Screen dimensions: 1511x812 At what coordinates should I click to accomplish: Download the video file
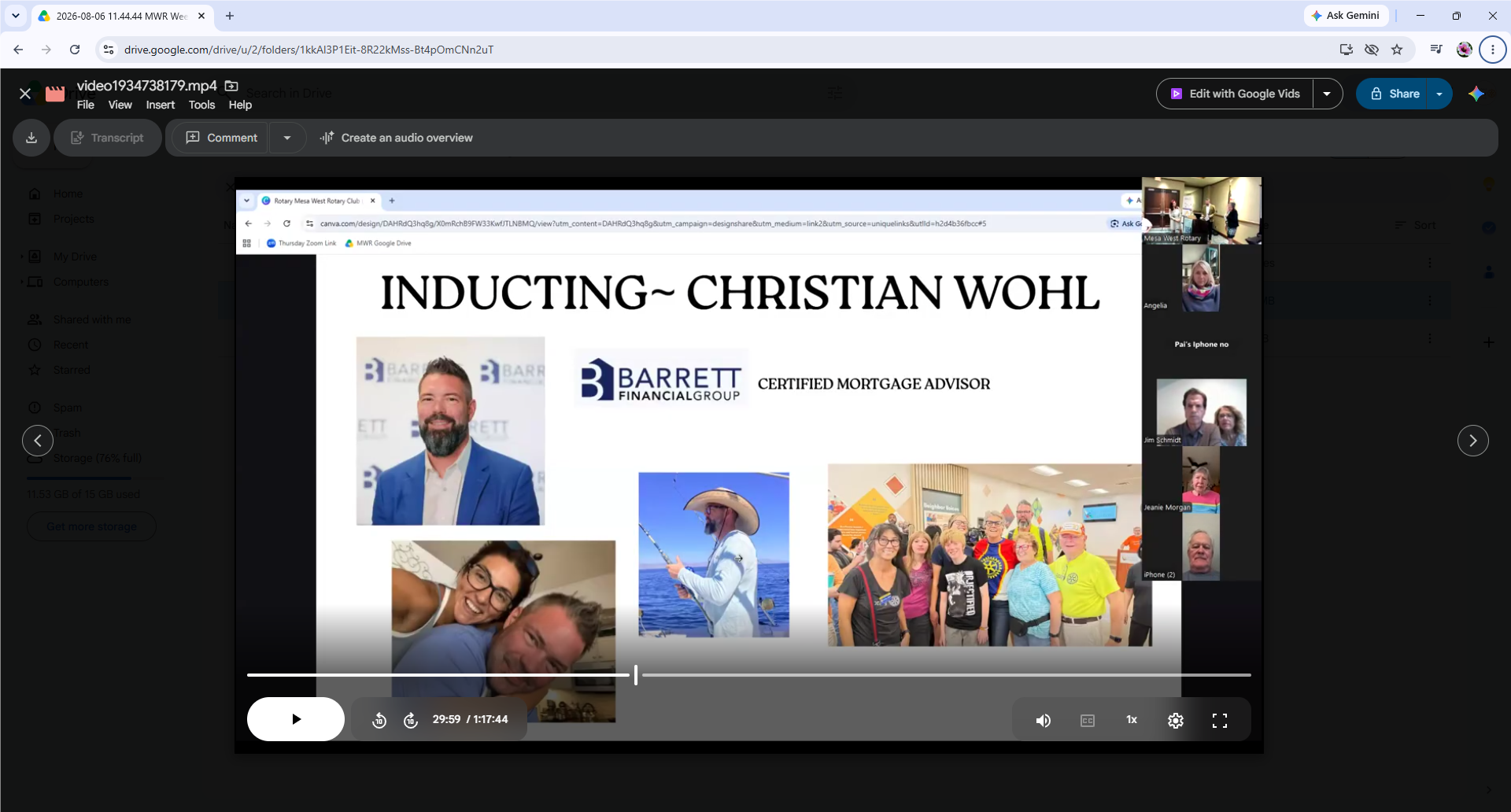point(31,138)
